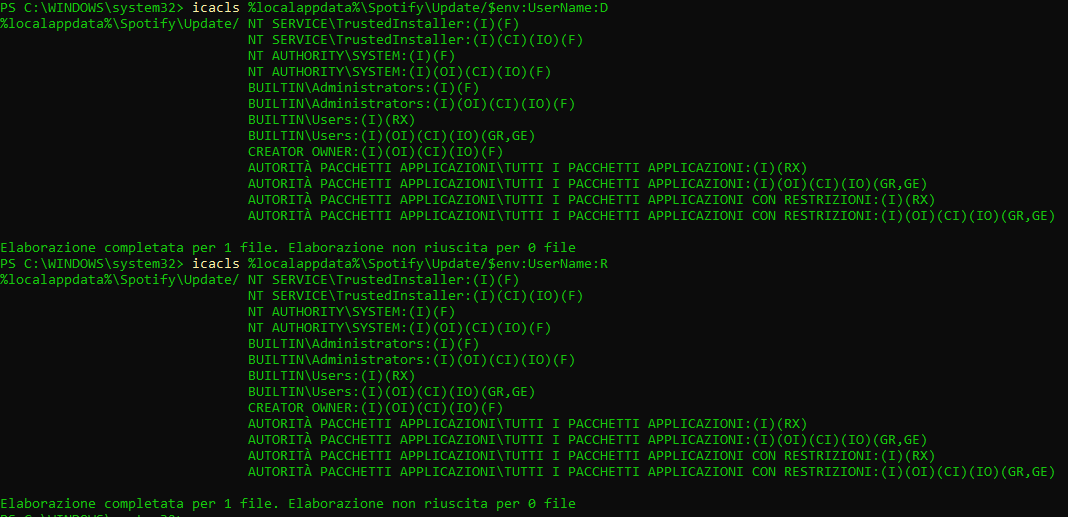The width and height of the screenshot is (1068, 517).
Task: Click TrustedInstaller:(I)(CI)(IO)(F) line in the second output
Action: point(415,296)
